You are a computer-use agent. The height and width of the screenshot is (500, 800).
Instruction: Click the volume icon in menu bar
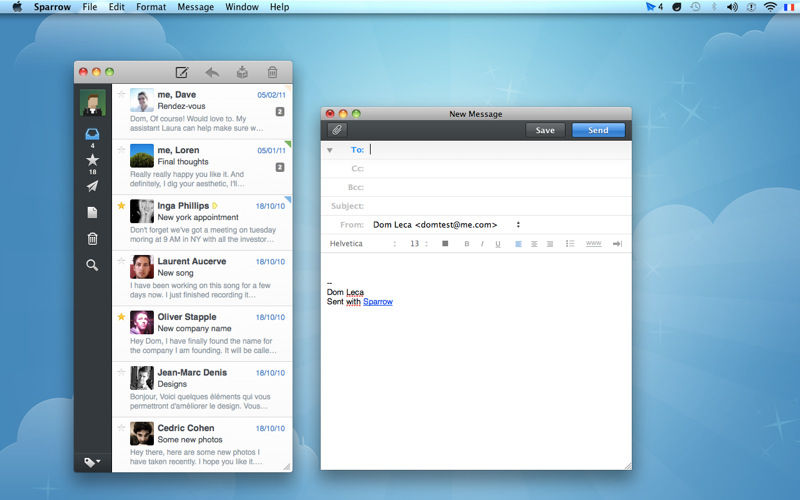pos(732,7)
